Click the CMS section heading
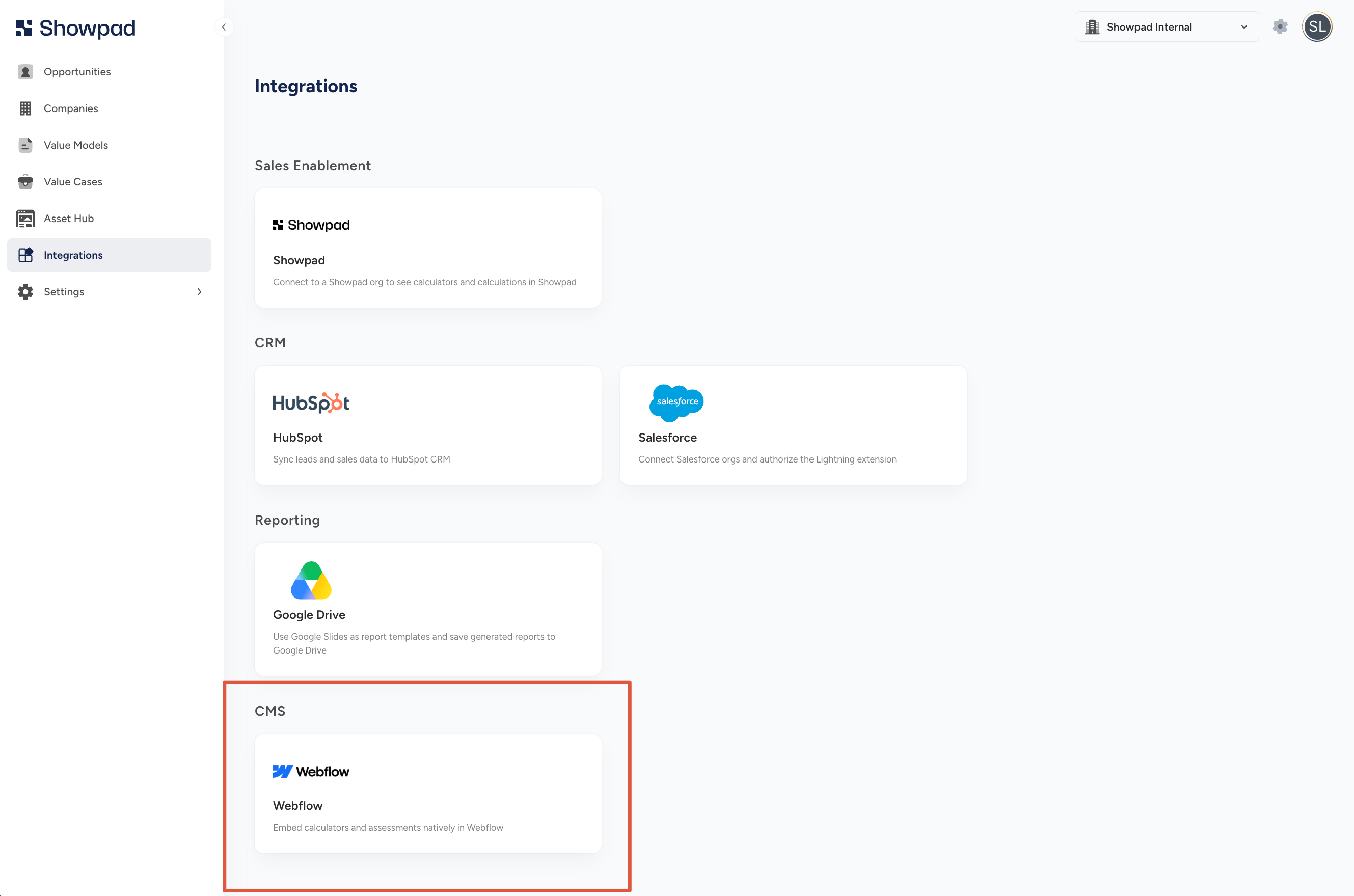The height and width of the screenshot is (896, 1354). point(269,710)
